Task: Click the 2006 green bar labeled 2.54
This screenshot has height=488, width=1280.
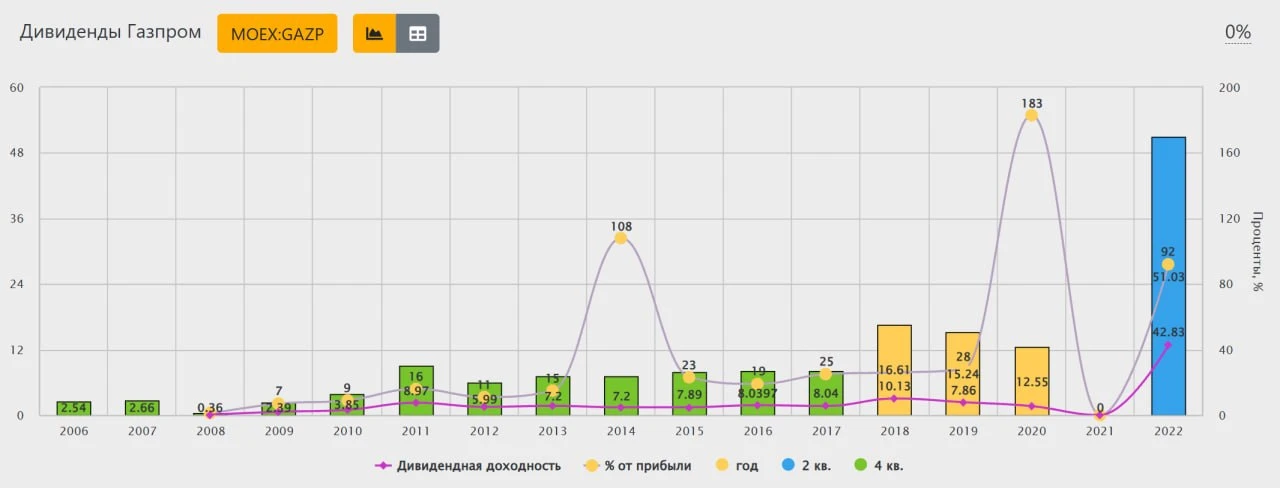Action: [73, 408]
